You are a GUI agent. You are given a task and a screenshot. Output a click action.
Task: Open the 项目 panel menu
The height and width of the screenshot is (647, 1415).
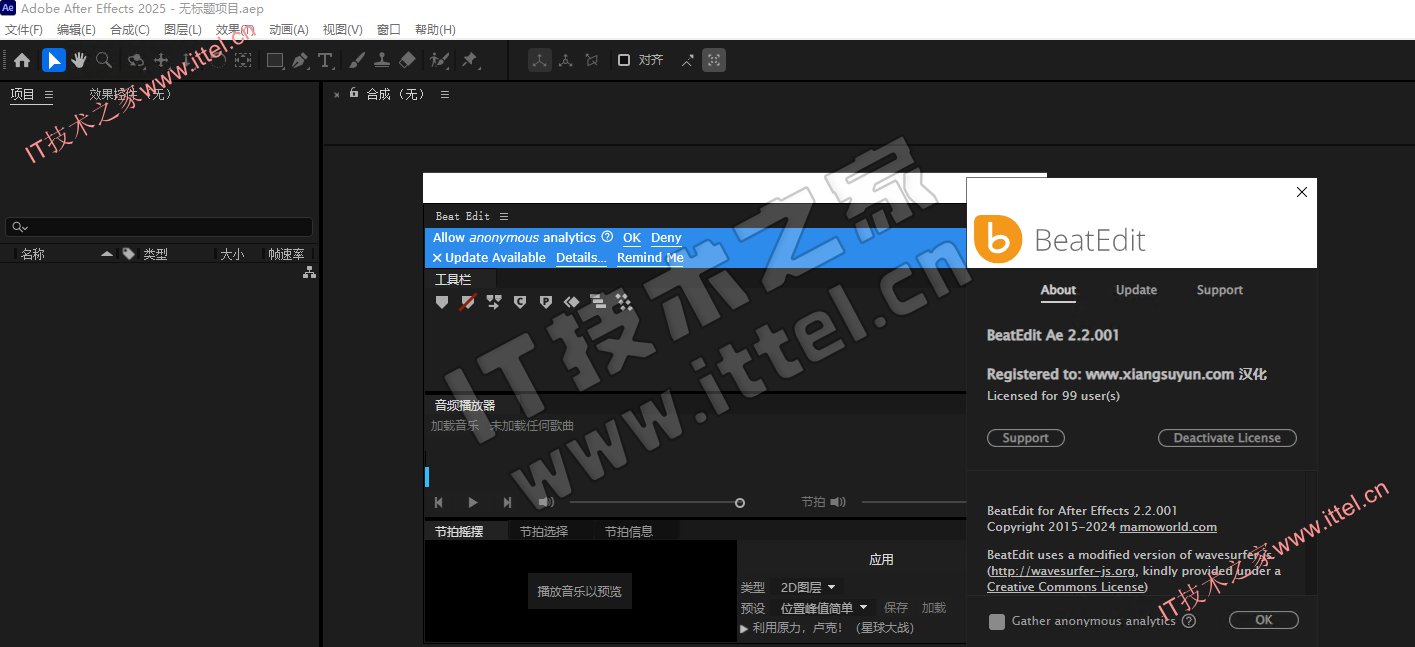tap(49, 95)
